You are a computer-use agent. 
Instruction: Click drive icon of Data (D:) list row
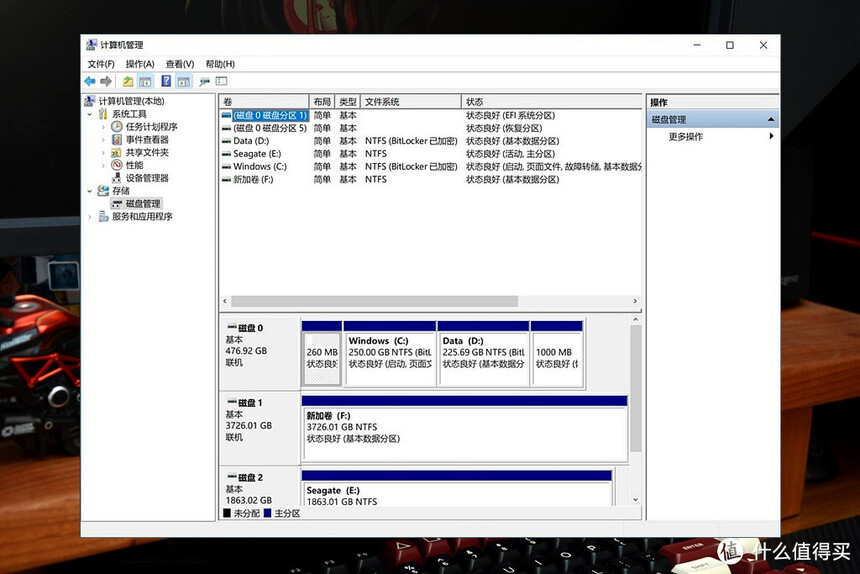227,141
